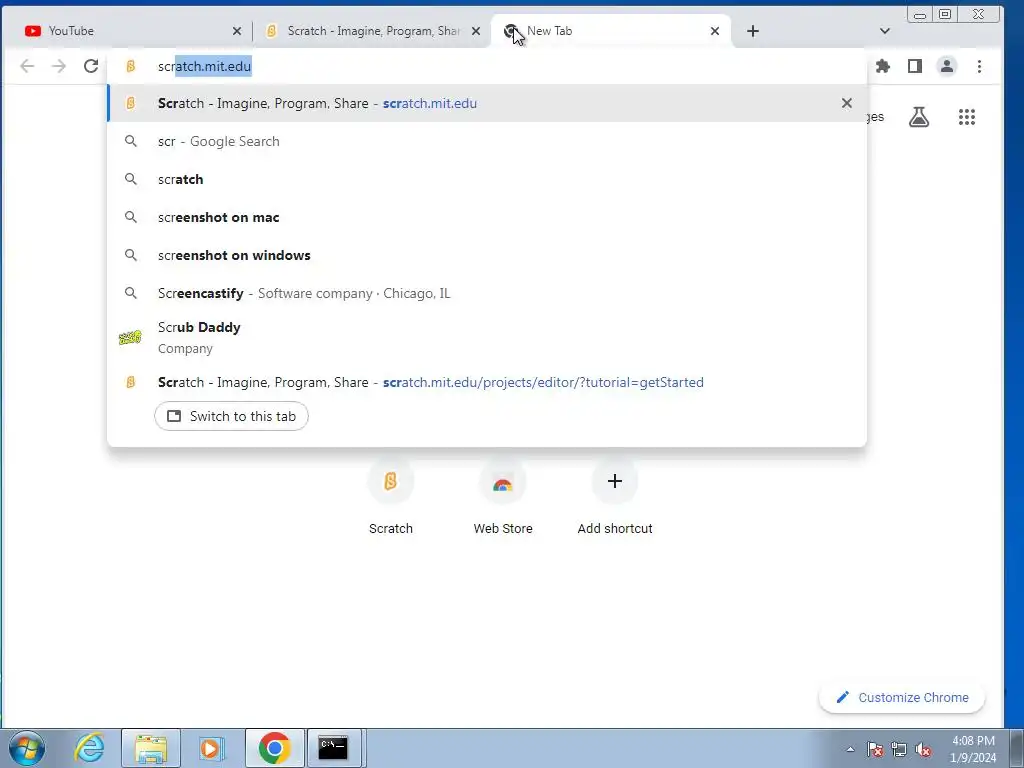Screen dimensions: 1024x768
Task: Select 'screenshot on windows' suggestion
Action: [x=487, y=255]
